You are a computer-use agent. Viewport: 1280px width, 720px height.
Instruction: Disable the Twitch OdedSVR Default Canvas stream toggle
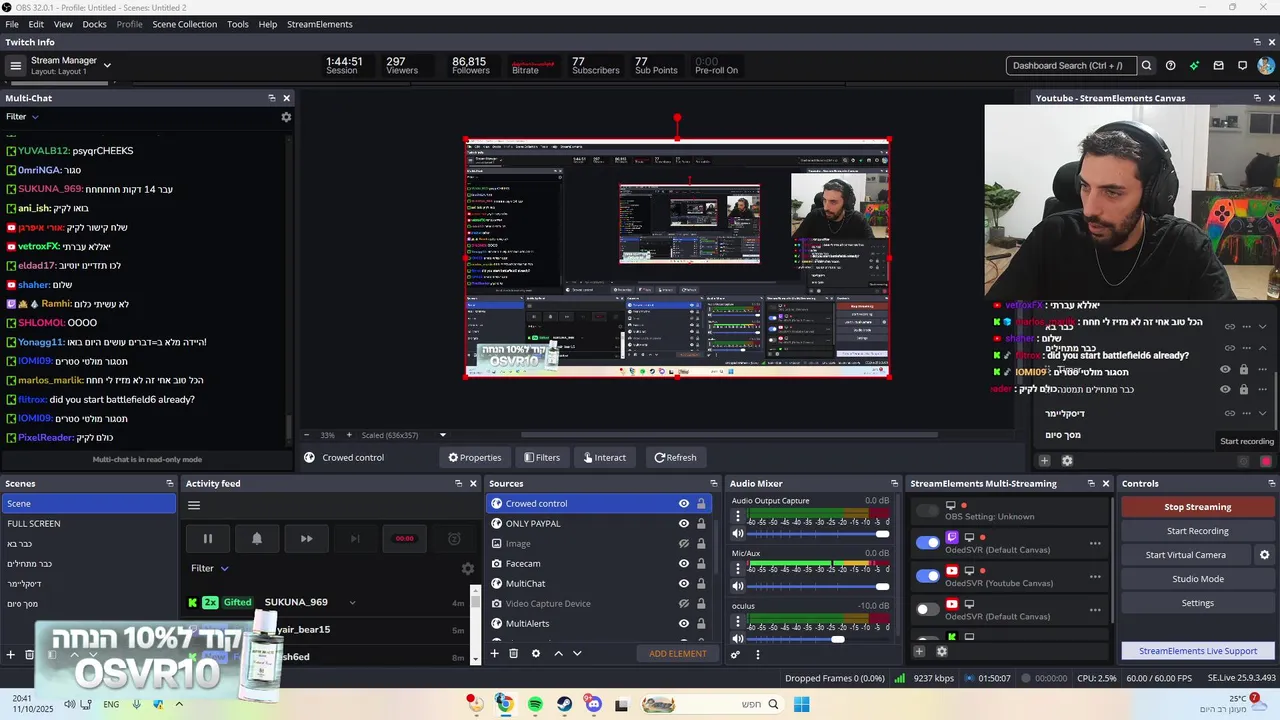click(928, 543)
